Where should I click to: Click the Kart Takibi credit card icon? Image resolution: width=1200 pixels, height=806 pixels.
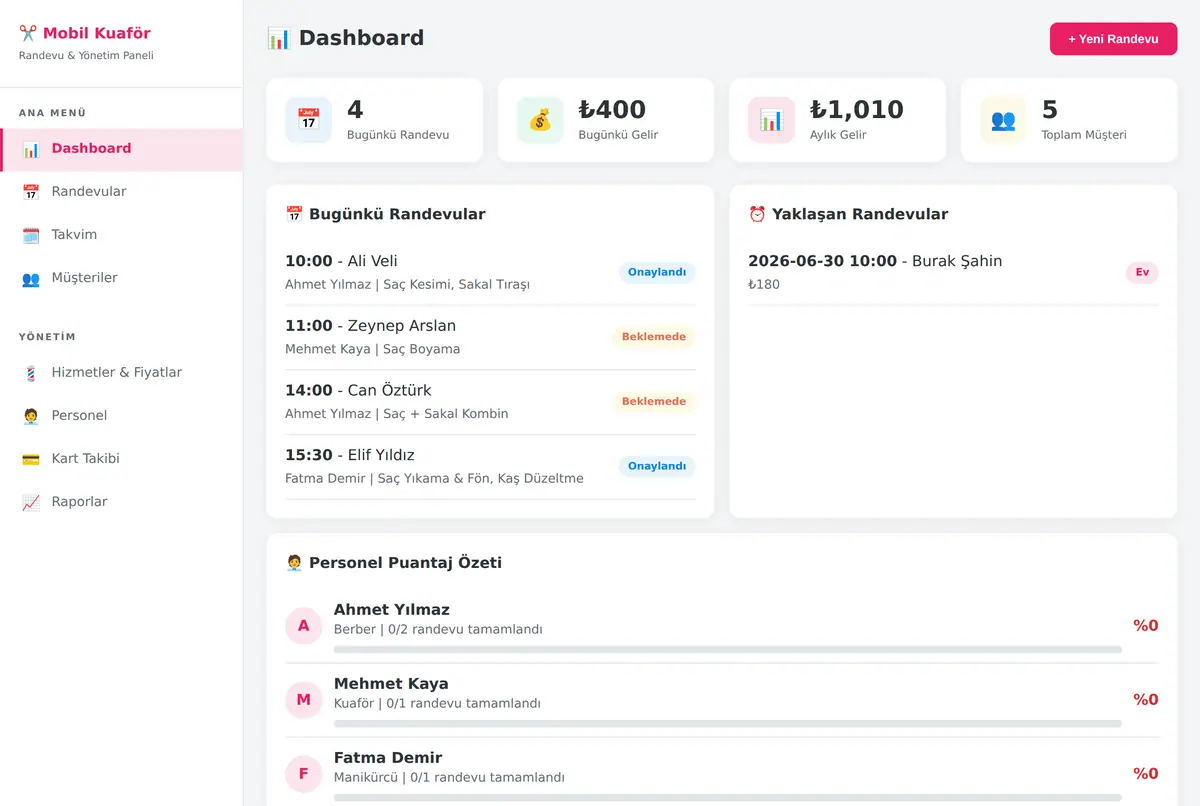click(x=31, y=460)
